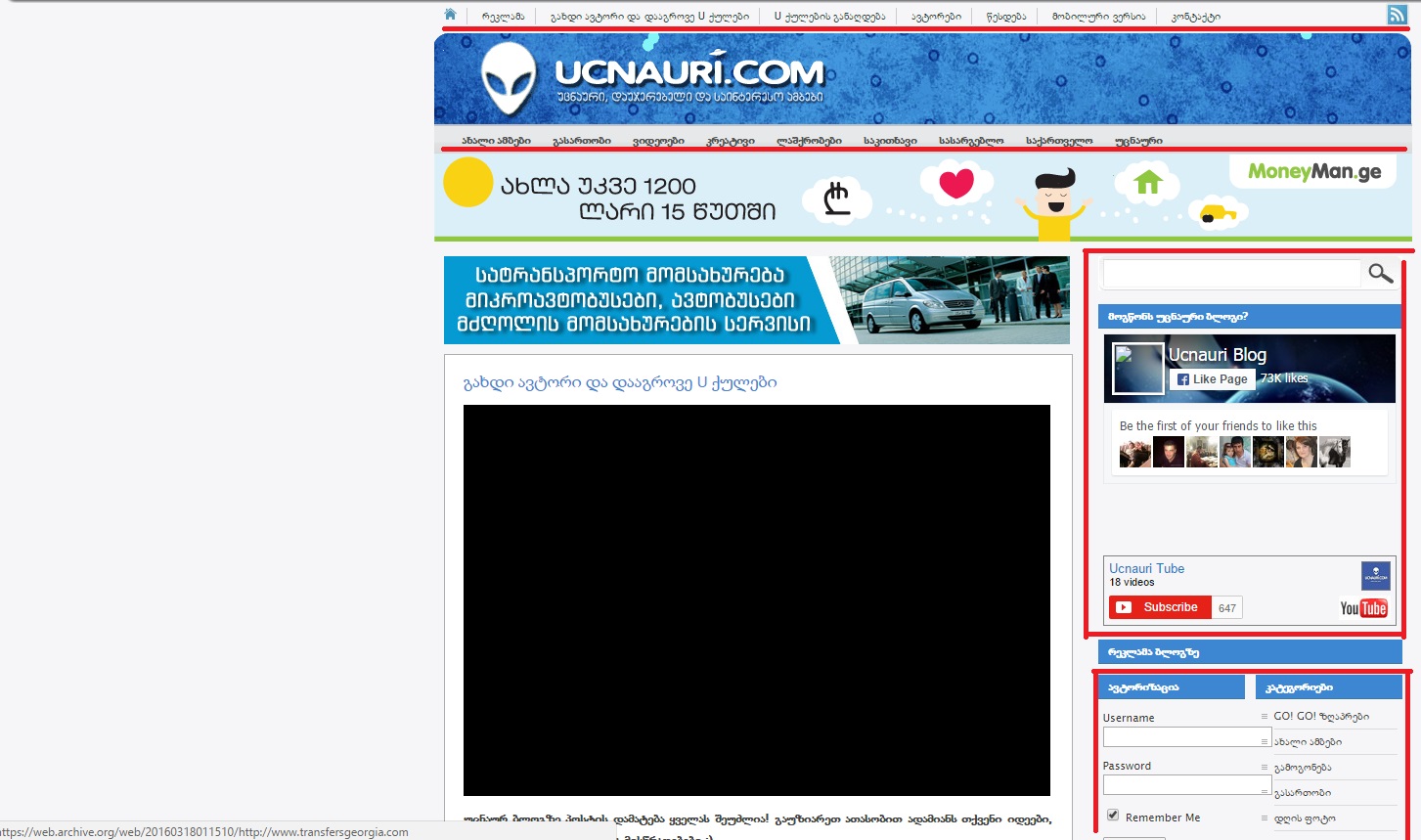
Task: Click the alien head logo
Action: [x=509, y=78]
